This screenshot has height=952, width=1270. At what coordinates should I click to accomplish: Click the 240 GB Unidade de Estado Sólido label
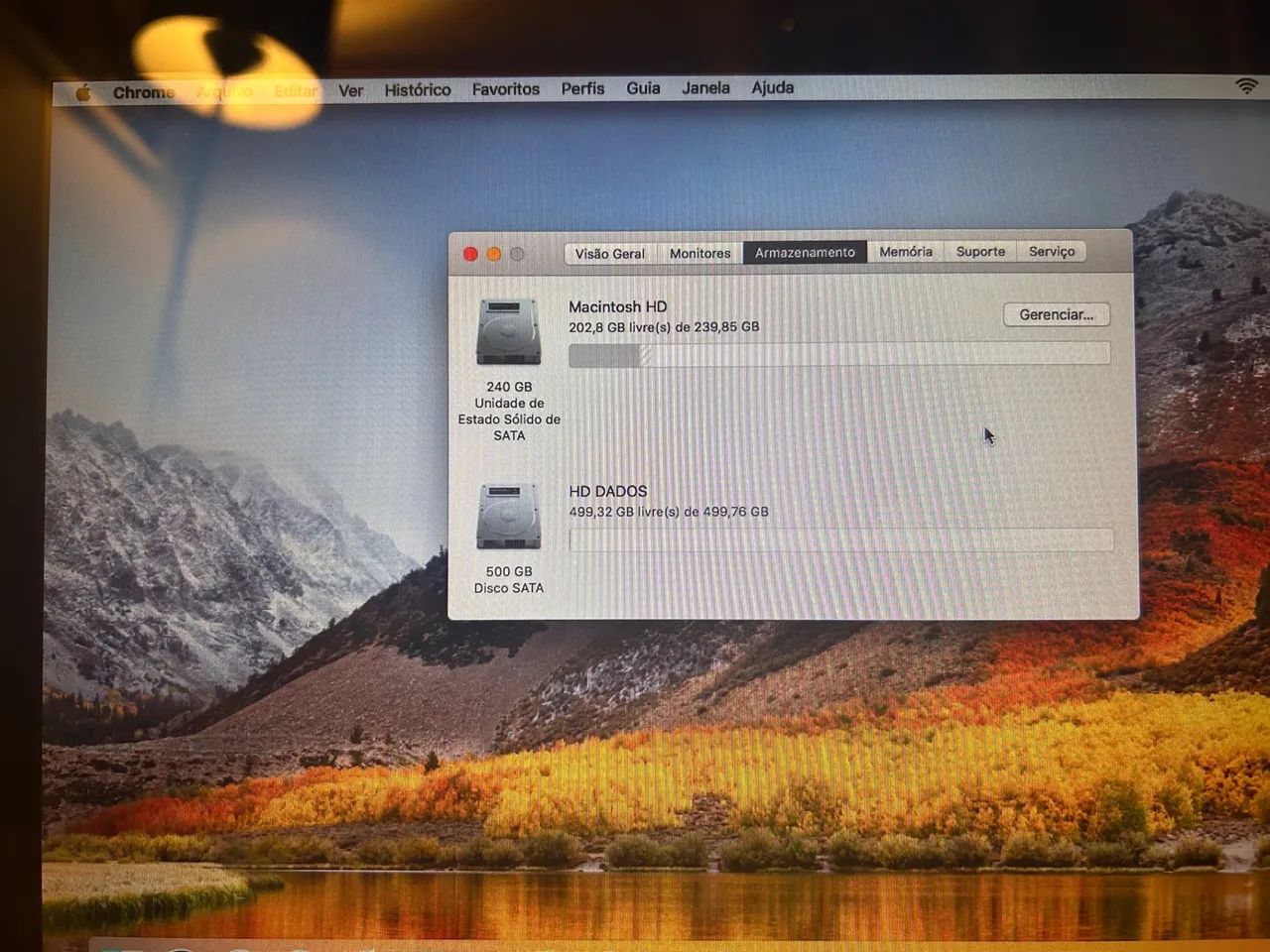click(x=509, y=412)
